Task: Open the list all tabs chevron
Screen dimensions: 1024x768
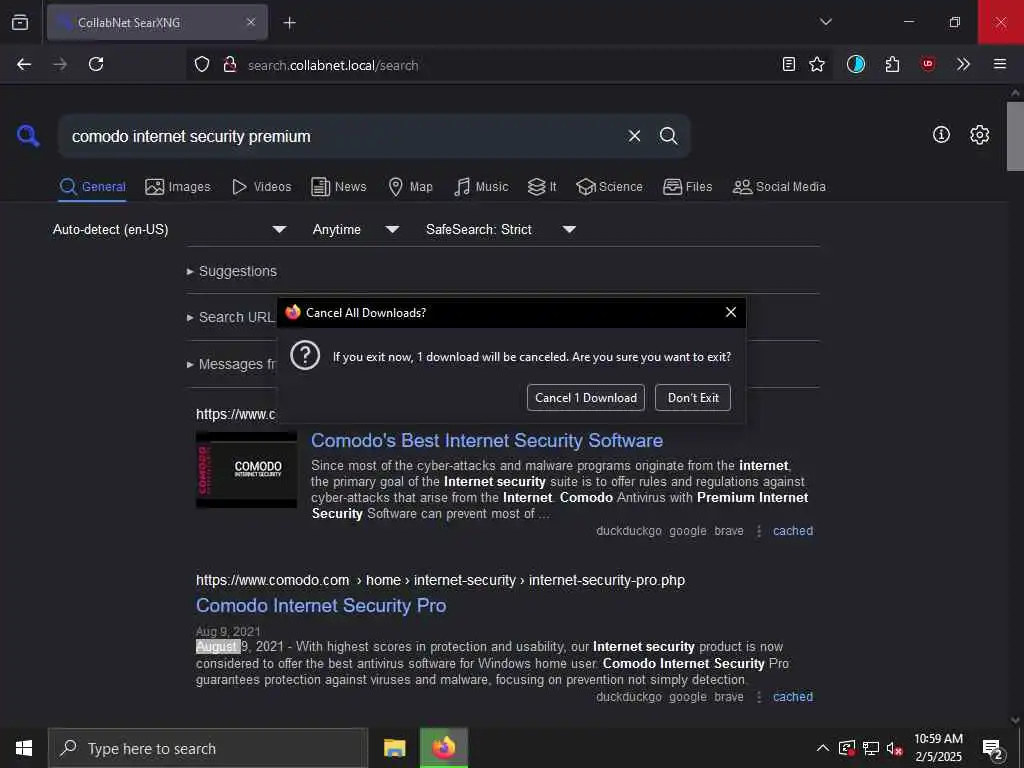Action: coord(825,22)
